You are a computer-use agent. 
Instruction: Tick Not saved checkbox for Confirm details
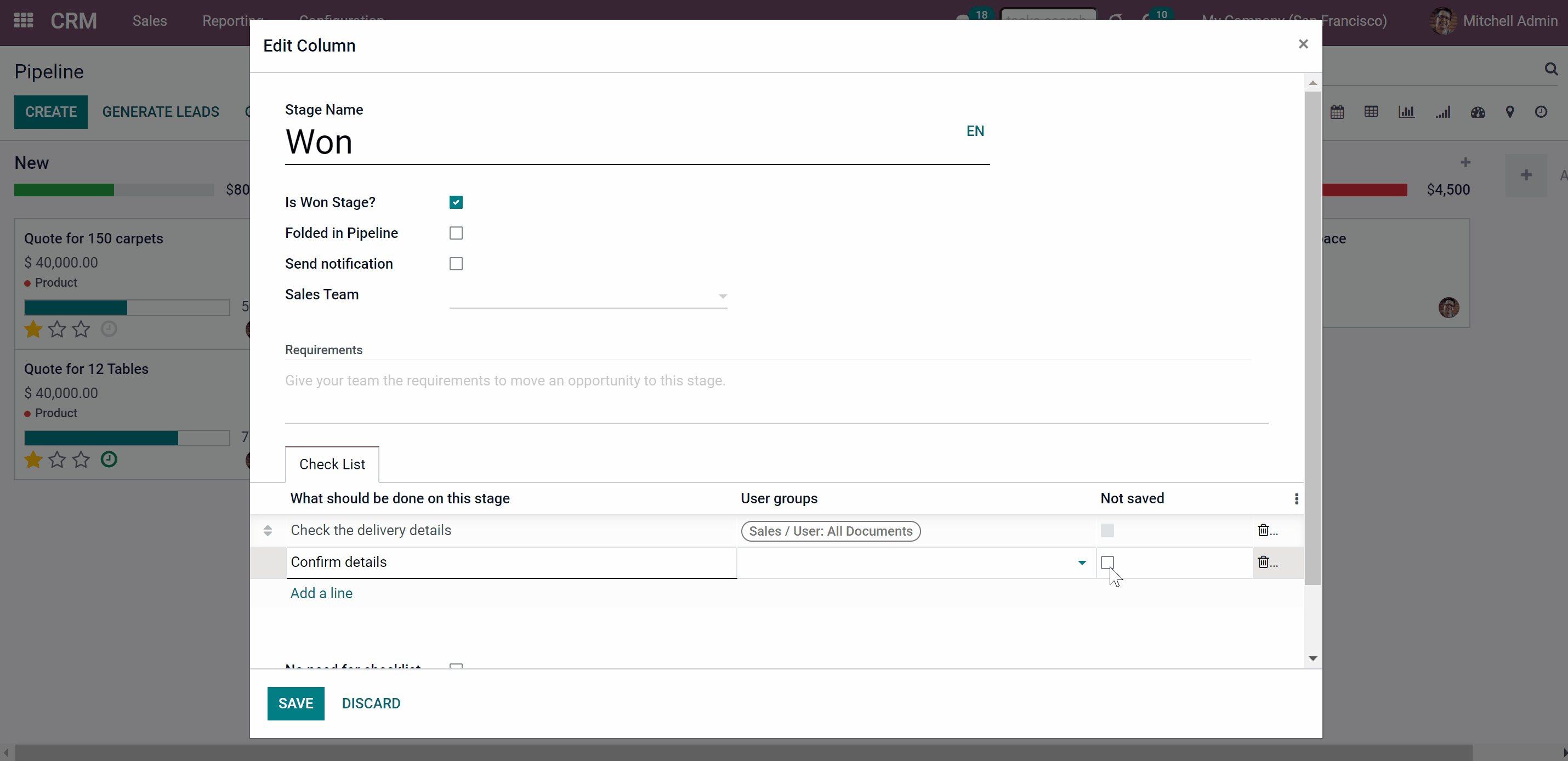pyautogui.click(x=1107, y=562)
